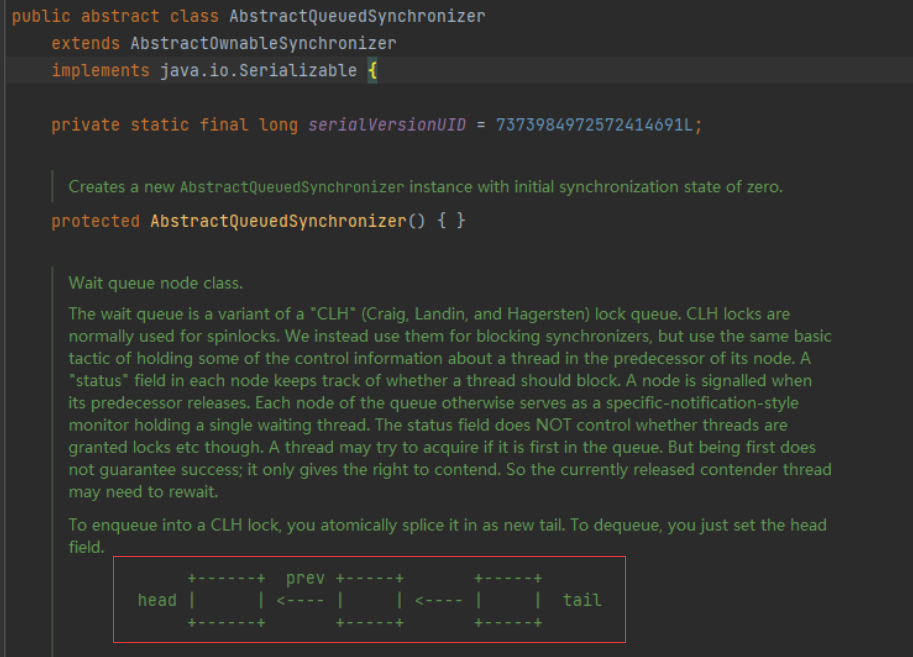Click the 'protected' keyword
This screenshot has height=657, width=913.
(95, 221)
